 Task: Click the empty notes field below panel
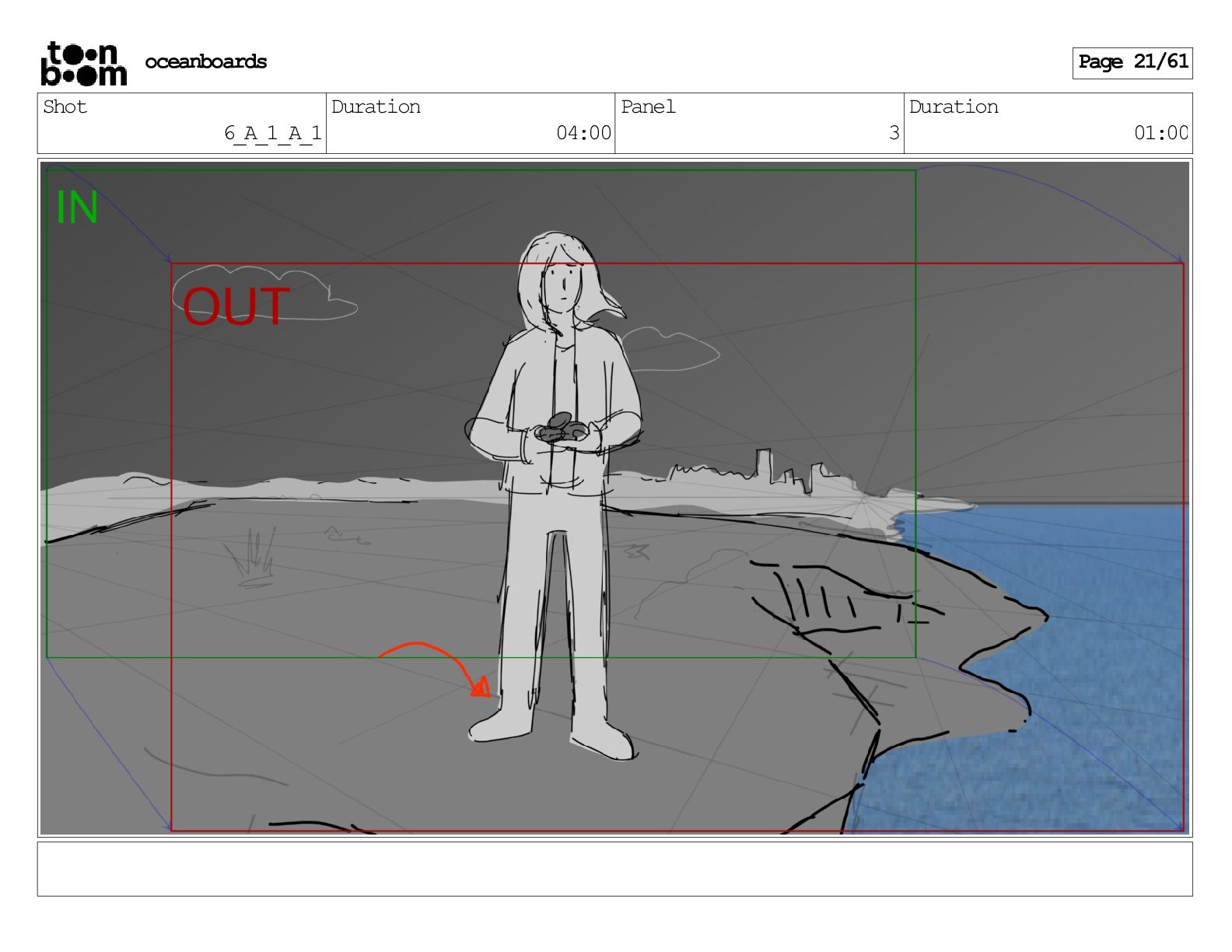(x=614, y=869)
